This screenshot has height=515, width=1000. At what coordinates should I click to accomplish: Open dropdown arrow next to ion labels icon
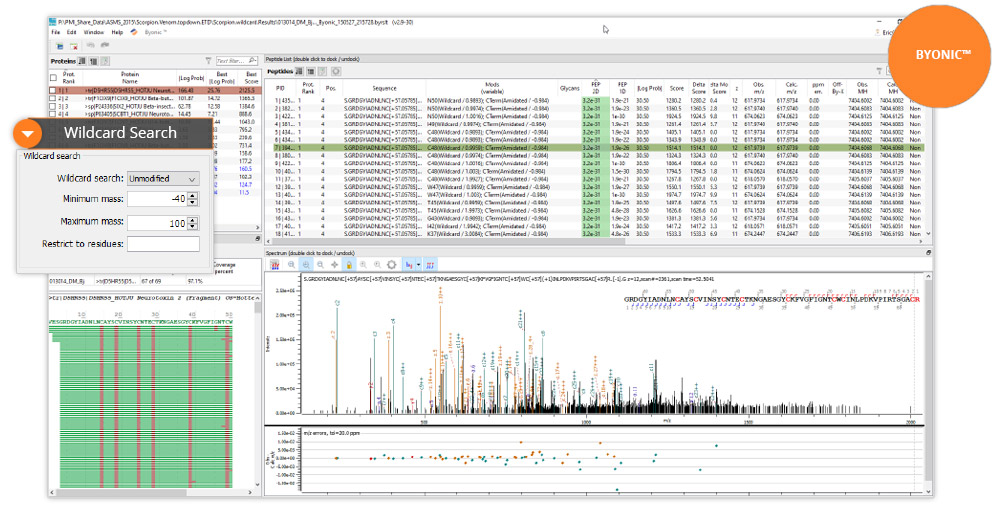[x=418, y=265]
